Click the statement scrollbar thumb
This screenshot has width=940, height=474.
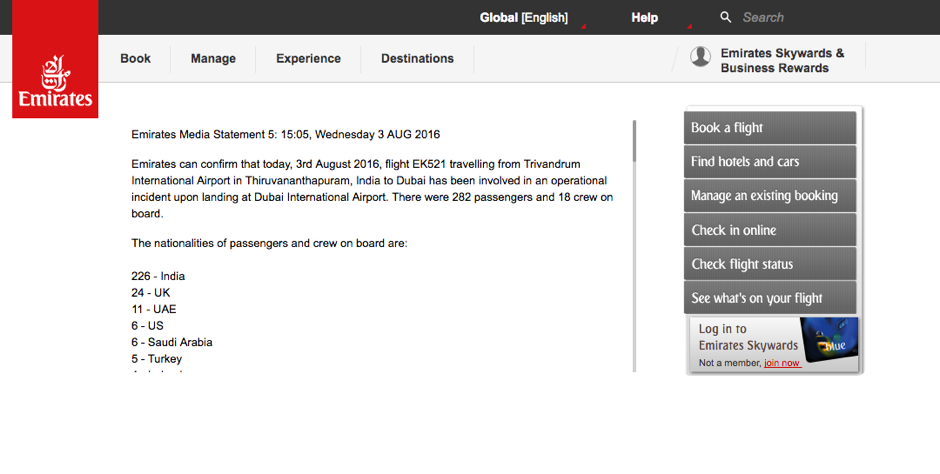(634, 141)
